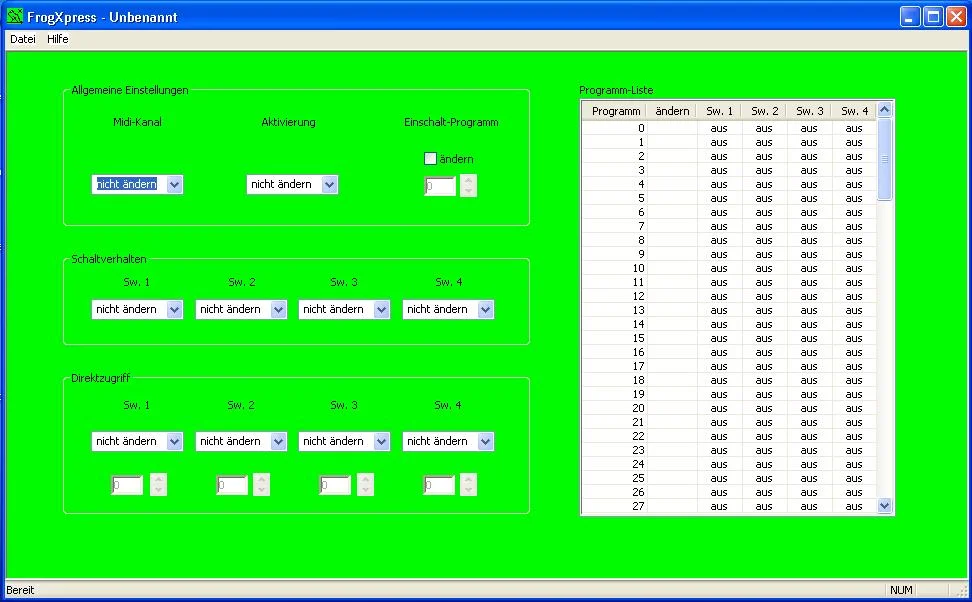
Task: Open Direktzugriff Sw. 1 dropdown
Action: (137, 441)
